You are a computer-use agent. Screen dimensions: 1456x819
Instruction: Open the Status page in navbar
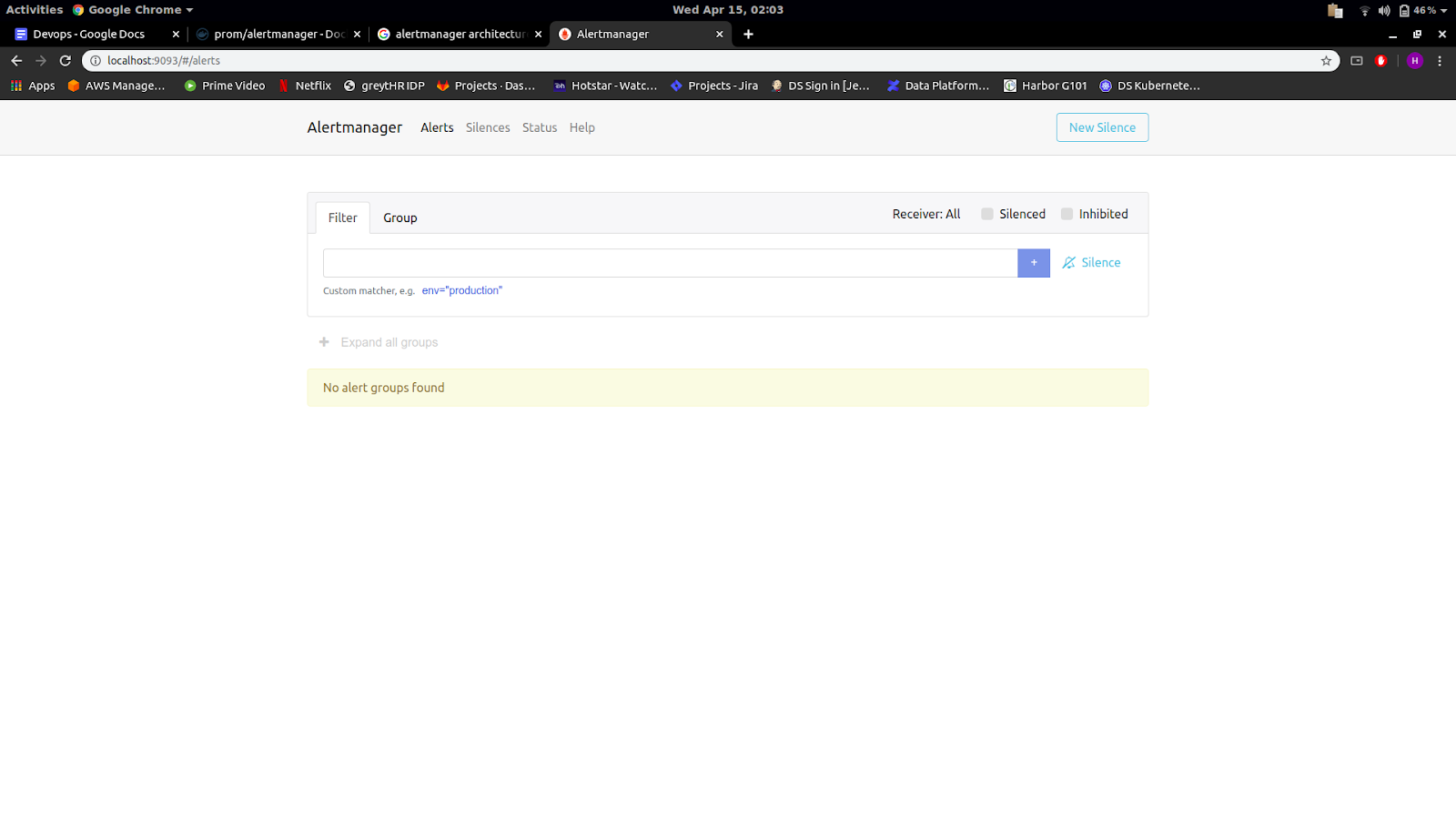(x=539, y=127)
